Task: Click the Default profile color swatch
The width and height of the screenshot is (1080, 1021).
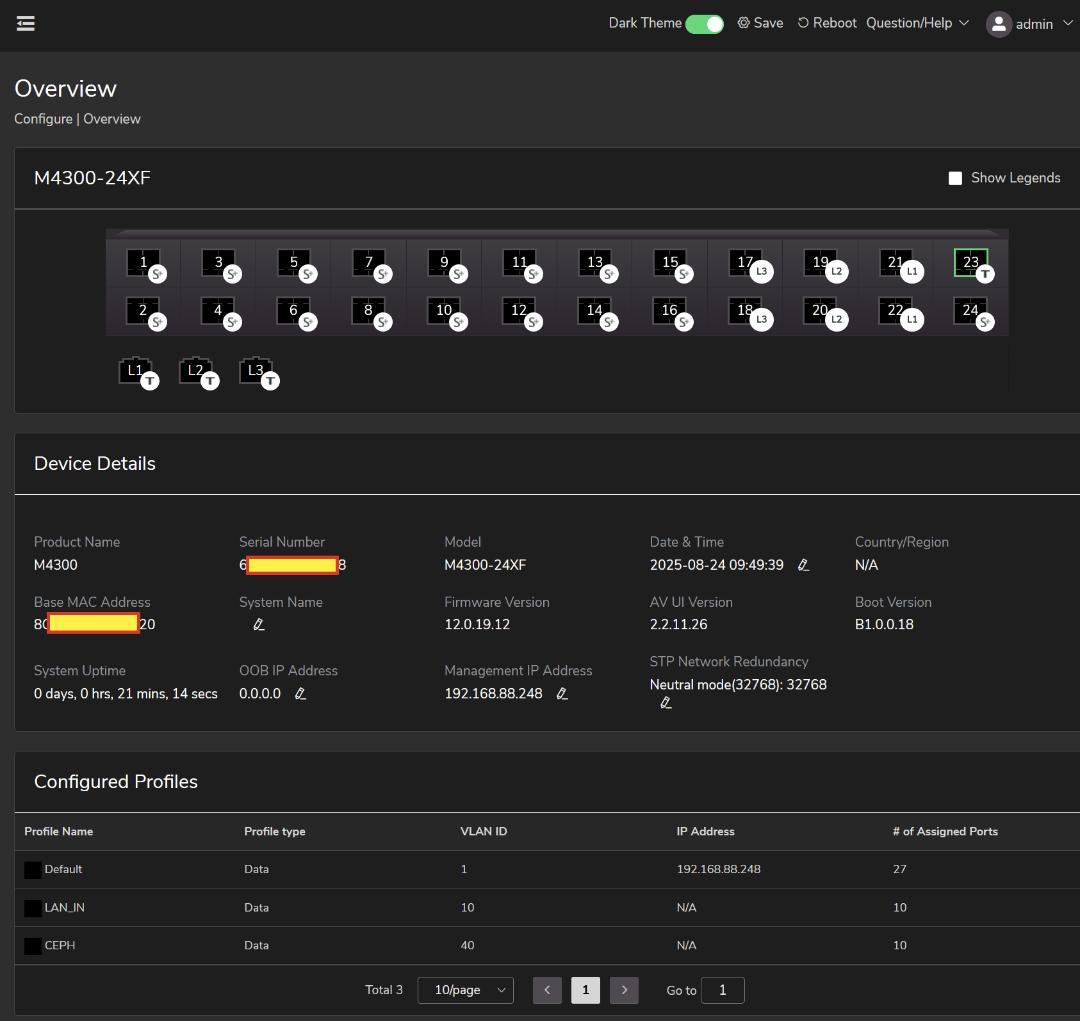Action: tap(33, 869)
